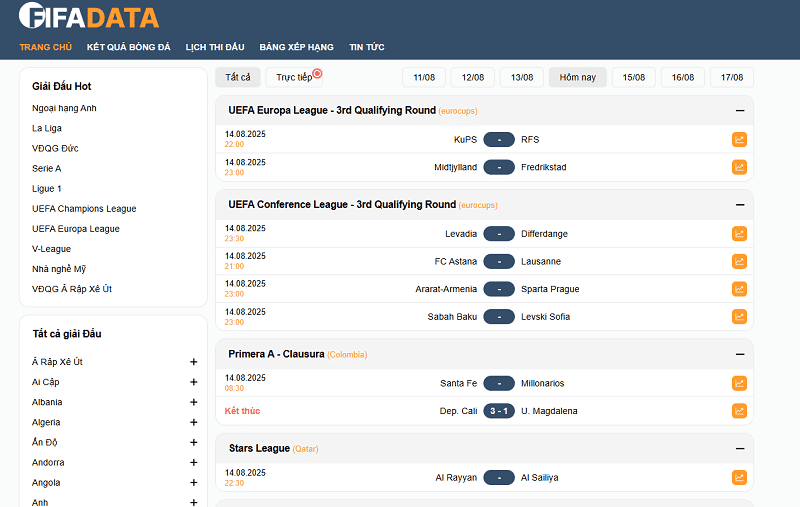This screenshot has height=507, width=800.
Task: Open stats chart icon for FC Astana vs Lausanne
Action: tap(739, 262)
